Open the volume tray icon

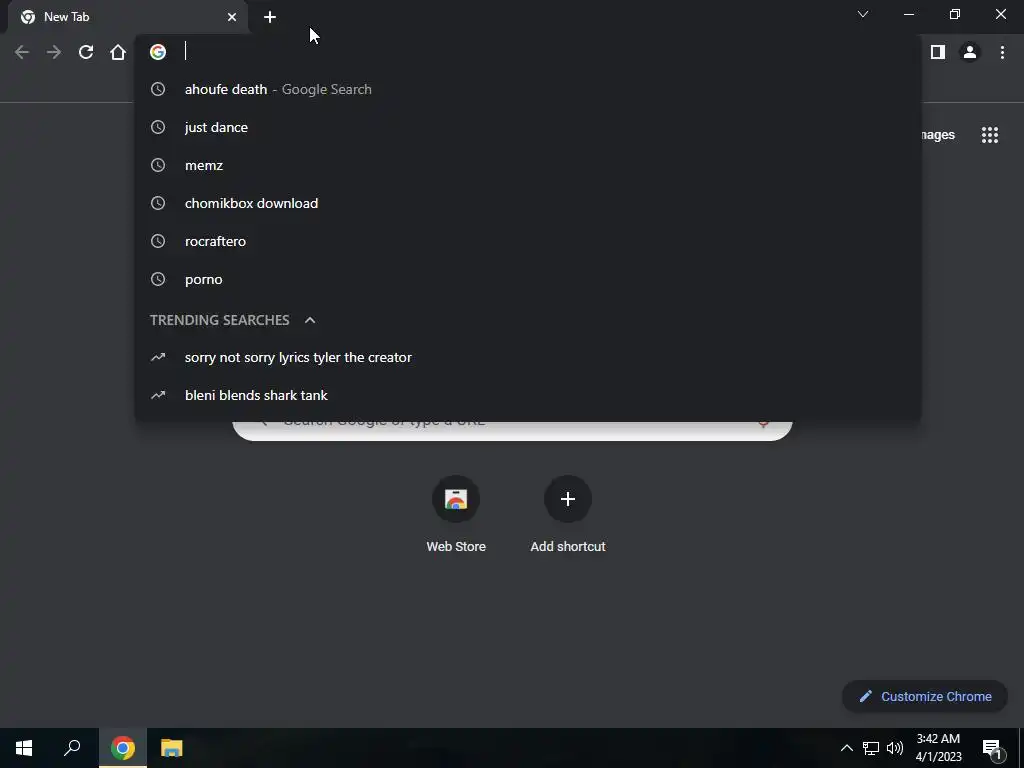(895, 748)
